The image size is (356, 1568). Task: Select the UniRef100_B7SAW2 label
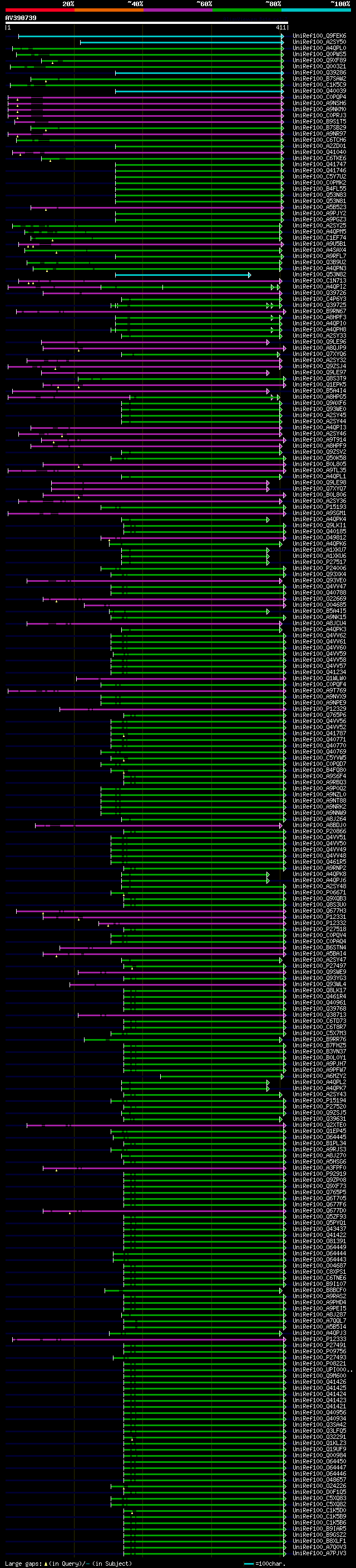319,78
